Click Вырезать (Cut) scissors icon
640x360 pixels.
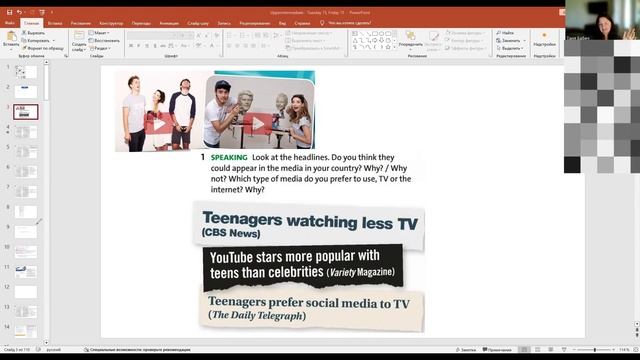point(24,33)
